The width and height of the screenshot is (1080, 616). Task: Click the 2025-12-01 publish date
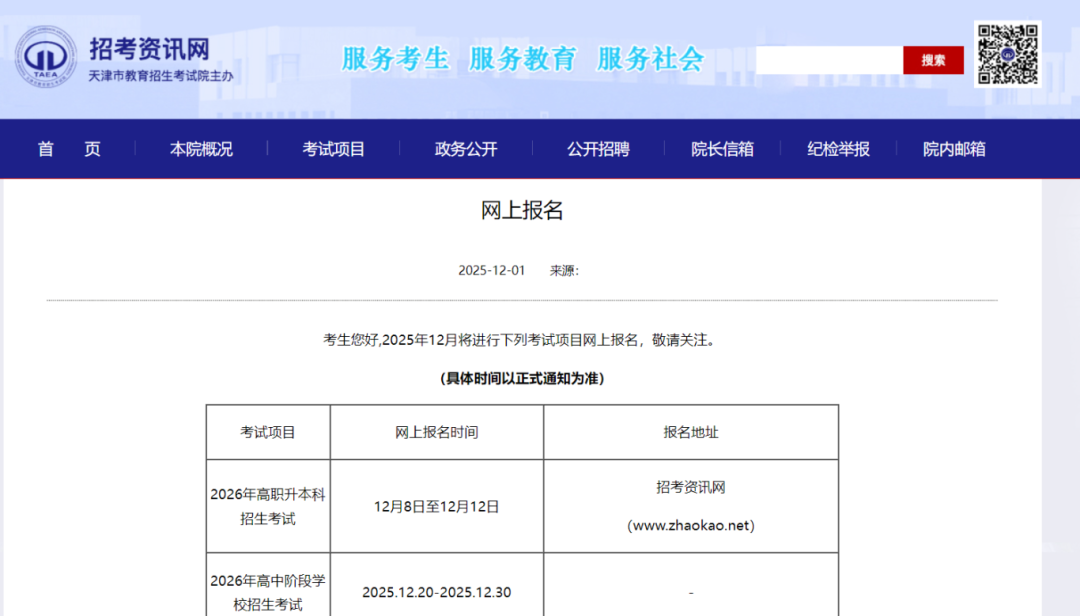(x=489, y=269)
